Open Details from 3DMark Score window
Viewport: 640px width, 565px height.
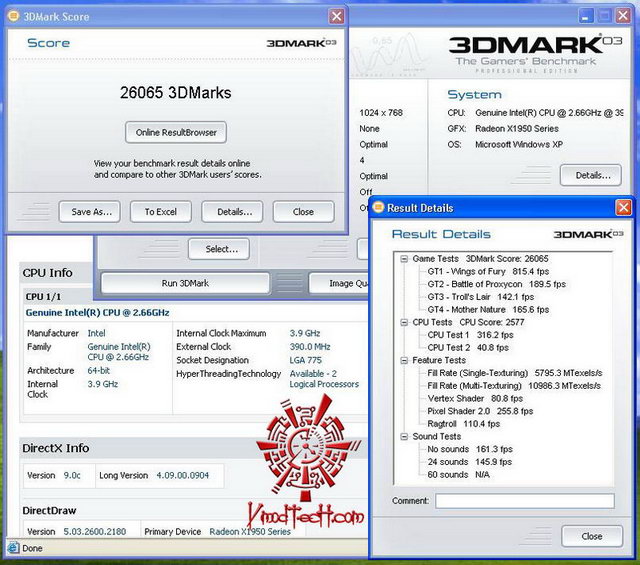232,211
